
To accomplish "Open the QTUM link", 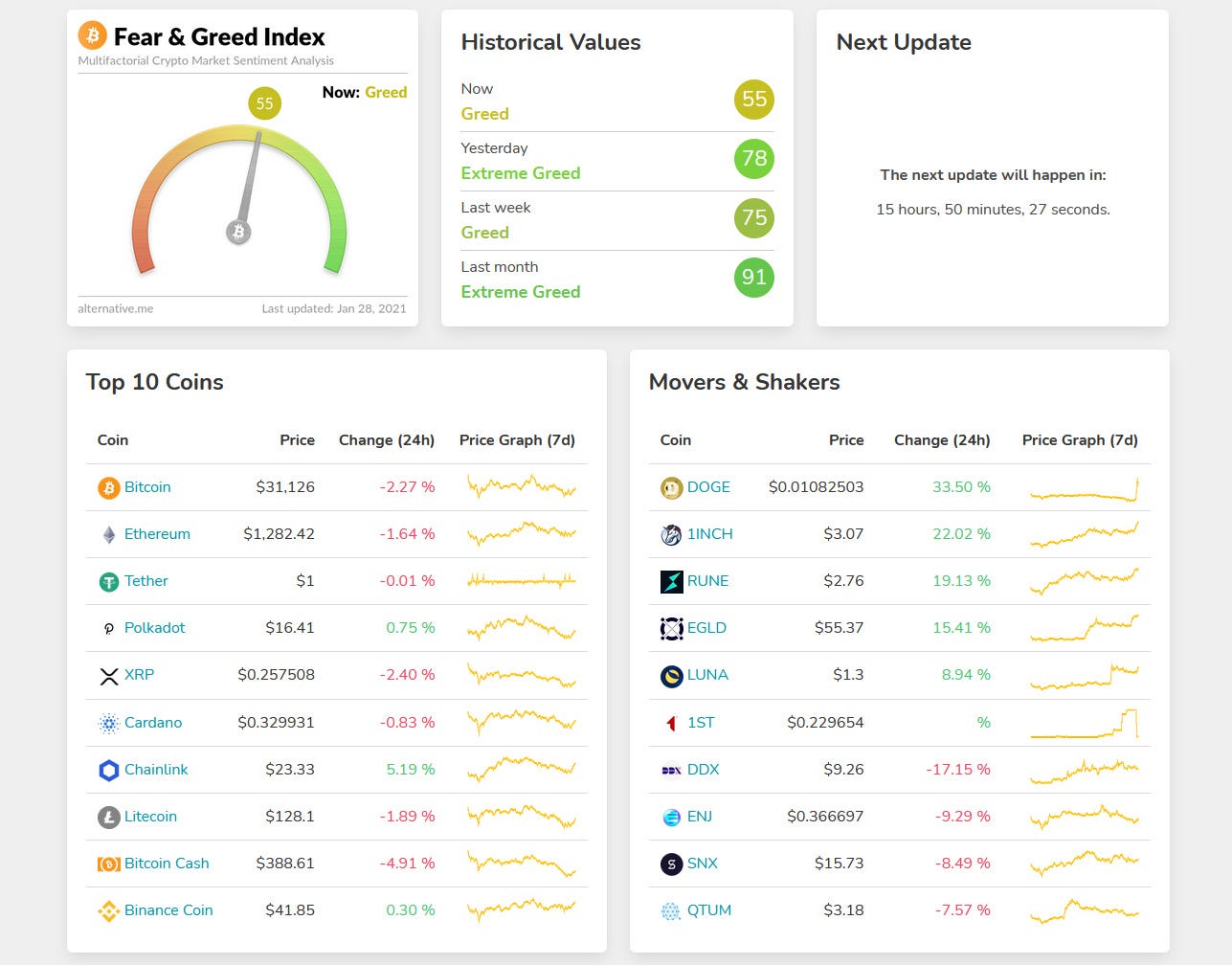I will pos(709,910).
